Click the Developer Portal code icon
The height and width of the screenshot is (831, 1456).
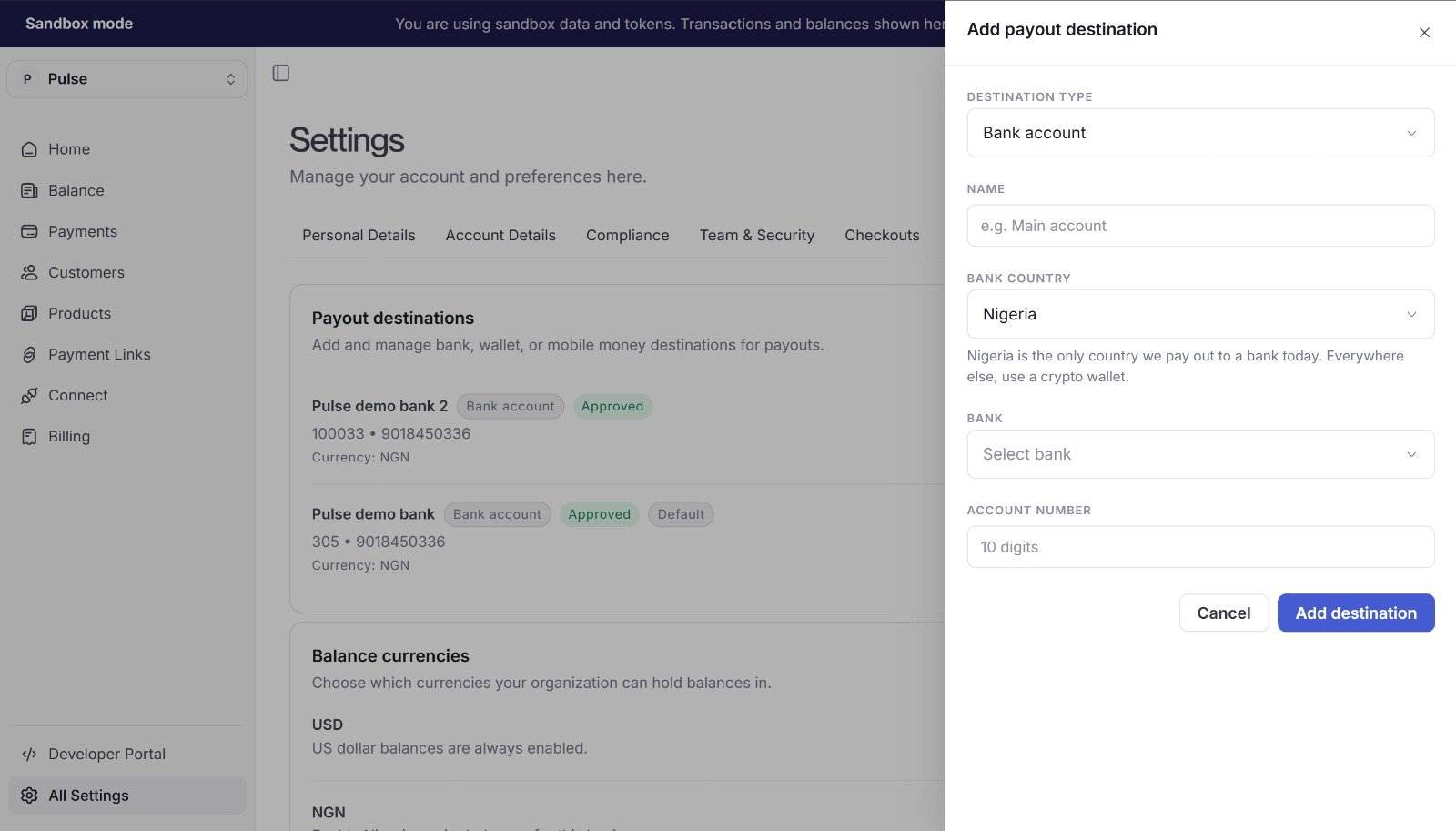(x=29, y=754)
